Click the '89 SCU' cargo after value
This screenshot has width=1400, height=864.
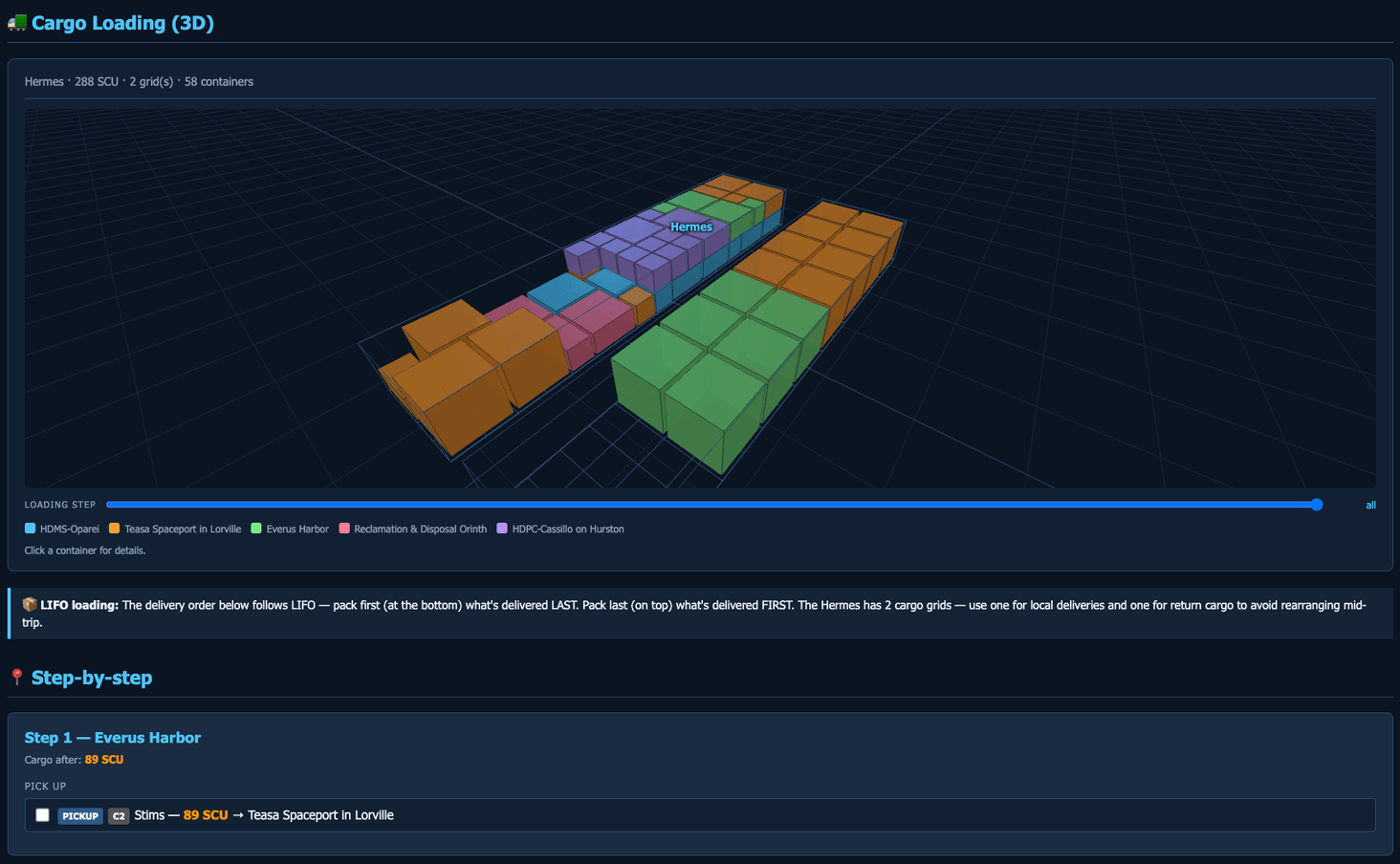[x=104, y=760]
